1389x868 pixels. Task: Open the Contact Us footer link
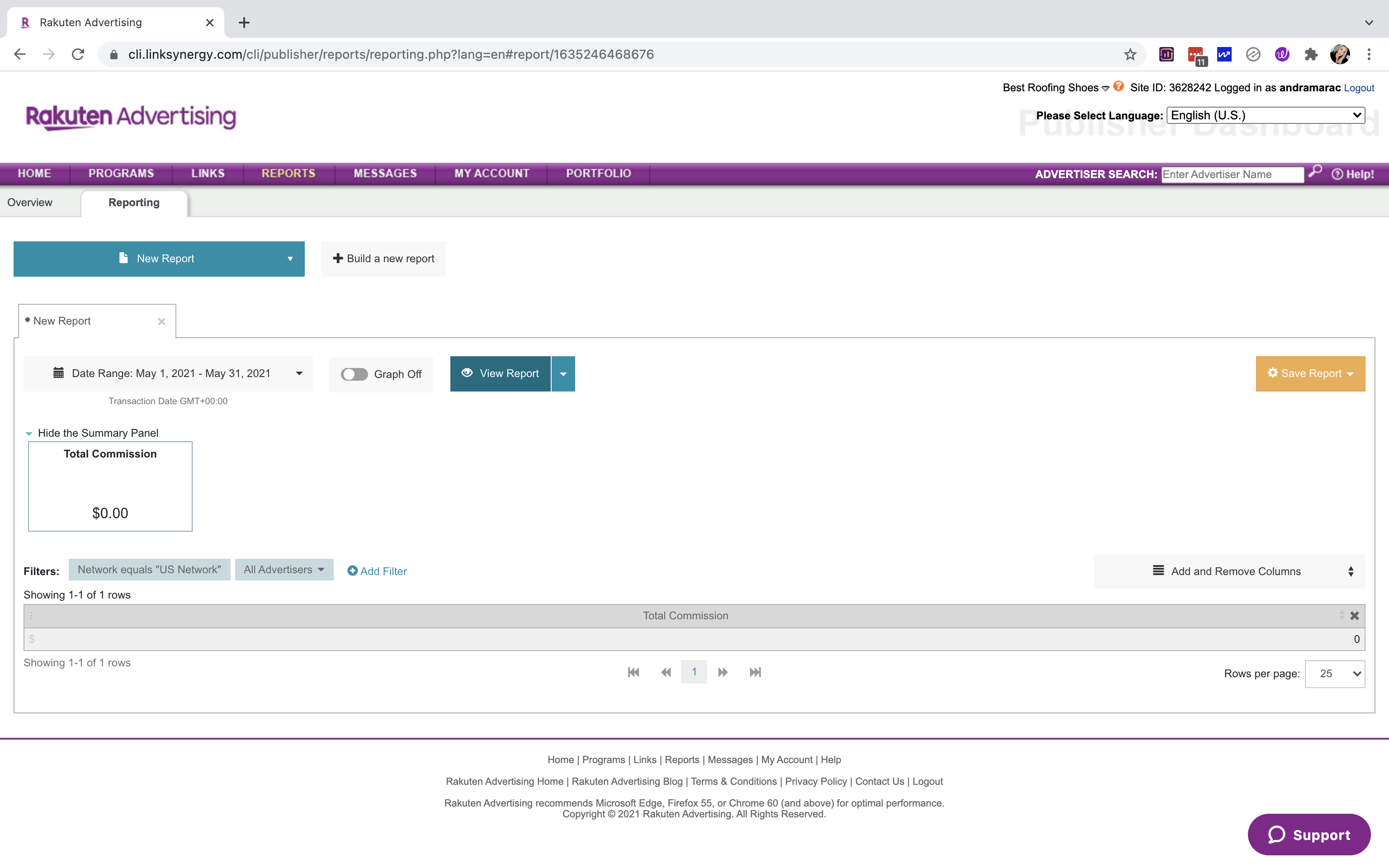point(879,781)
